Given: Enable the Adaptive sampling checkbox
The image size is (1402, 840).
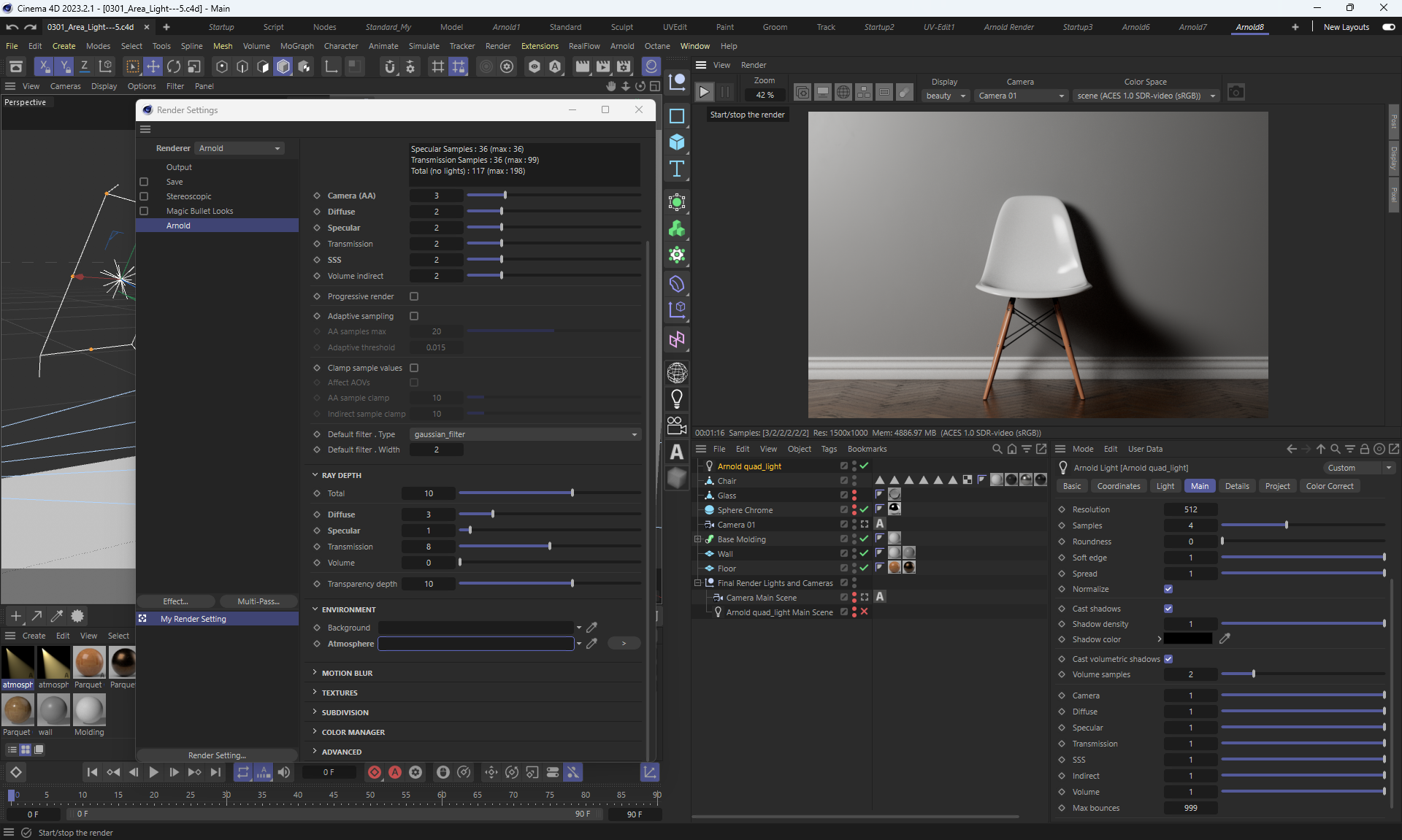Looking at the screenshot, I should pyautogui.click(x=414, y=316).
